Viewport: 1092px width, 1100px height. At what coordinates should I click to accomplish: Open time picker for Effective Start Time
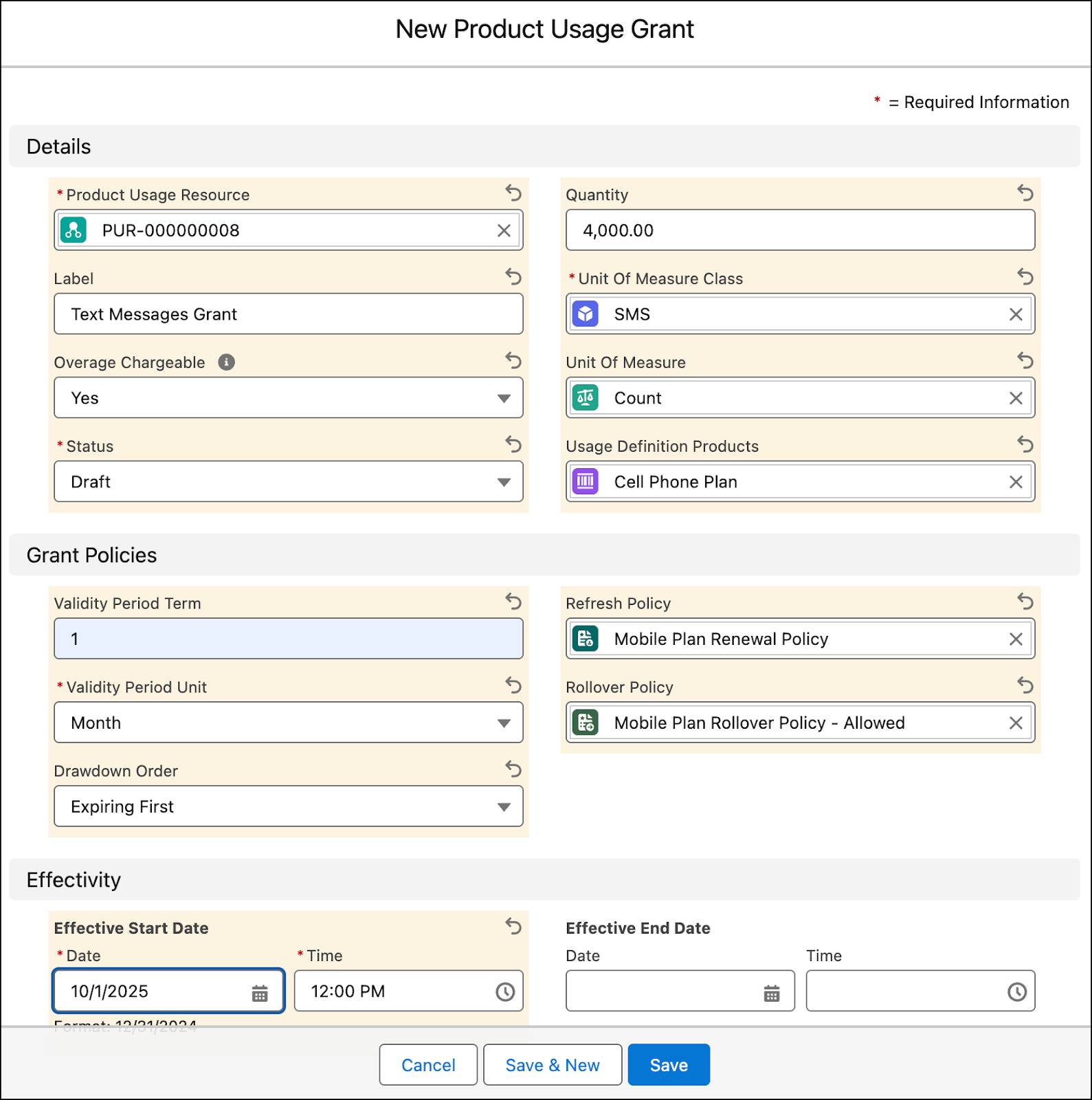[505, 991]
